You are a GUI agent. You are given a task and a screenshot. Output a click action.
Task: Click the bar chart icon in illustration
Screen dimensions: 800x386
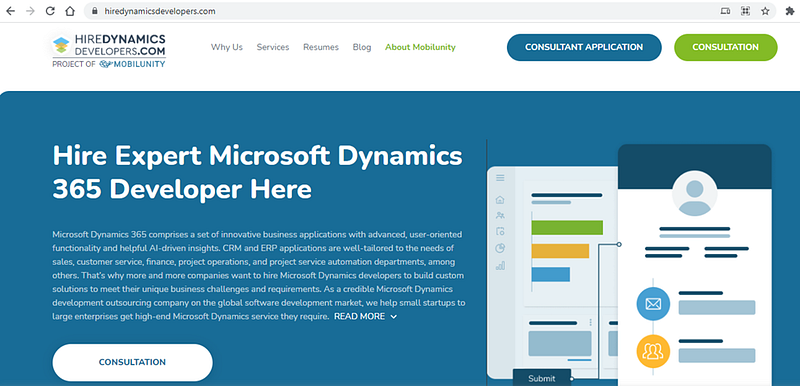tap(500, 265)
